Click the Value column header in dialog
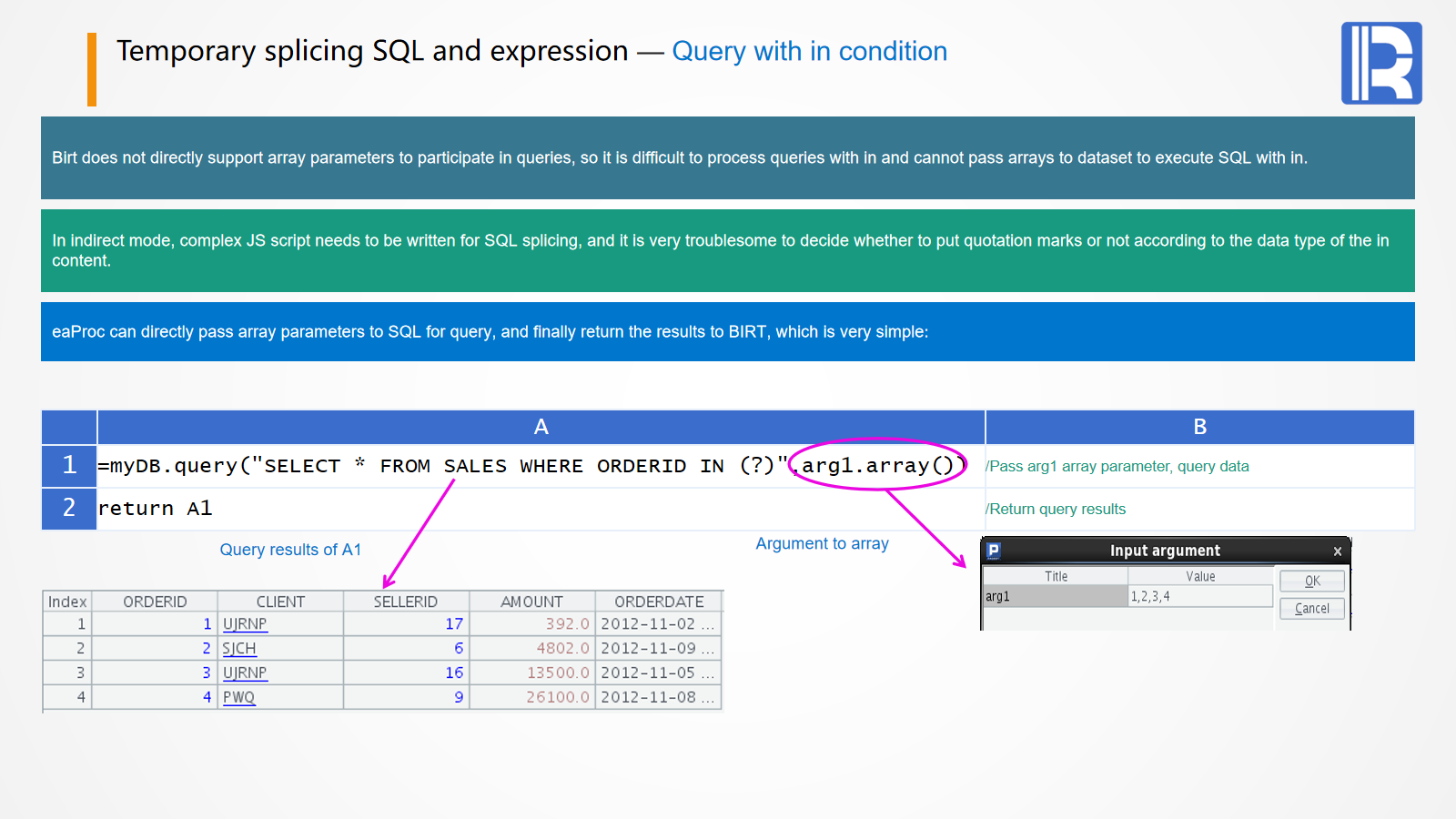The height and width of the screenshot is (819, 1456). click(1199, 576)
